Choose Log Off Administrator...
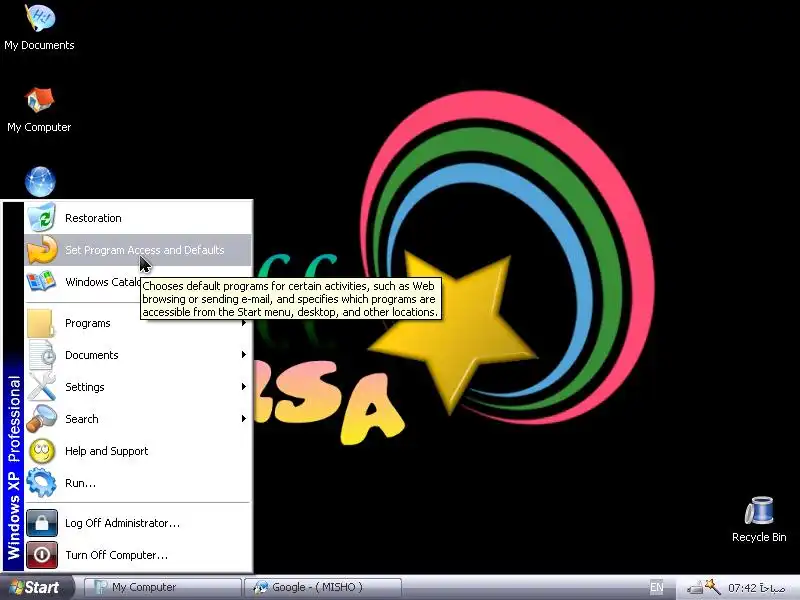The image size is (800, 600). [138, 523]
